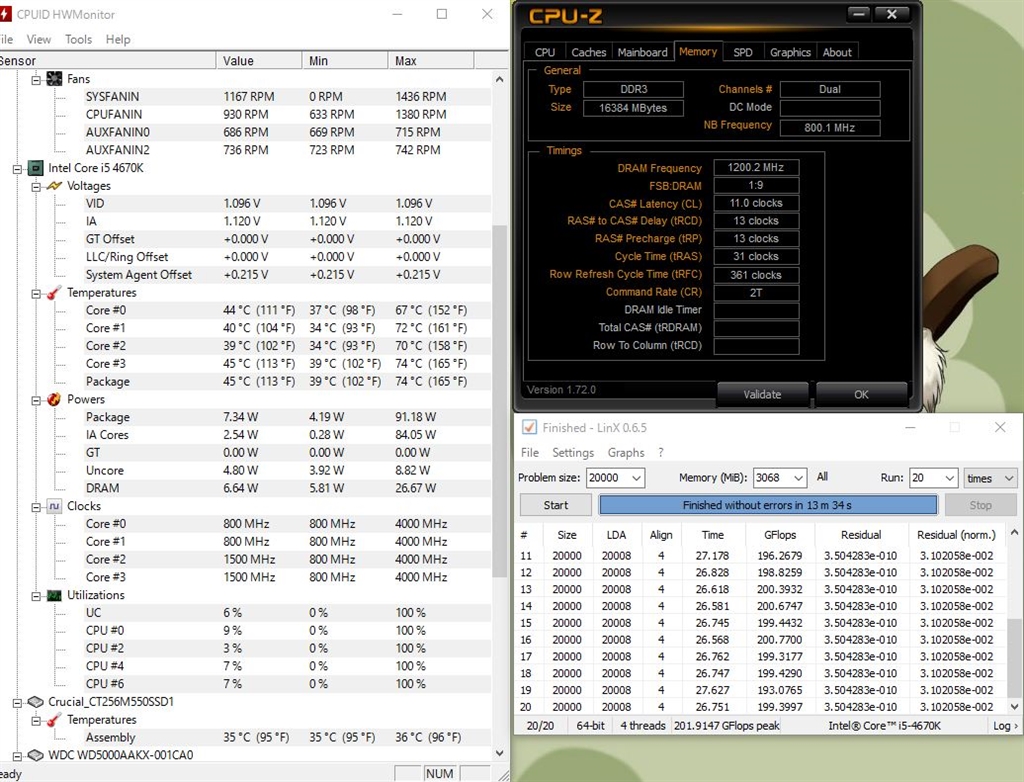Open the View menu in HWMonitor
This screenshot has height=782, width=1024.
click(39, 39)
